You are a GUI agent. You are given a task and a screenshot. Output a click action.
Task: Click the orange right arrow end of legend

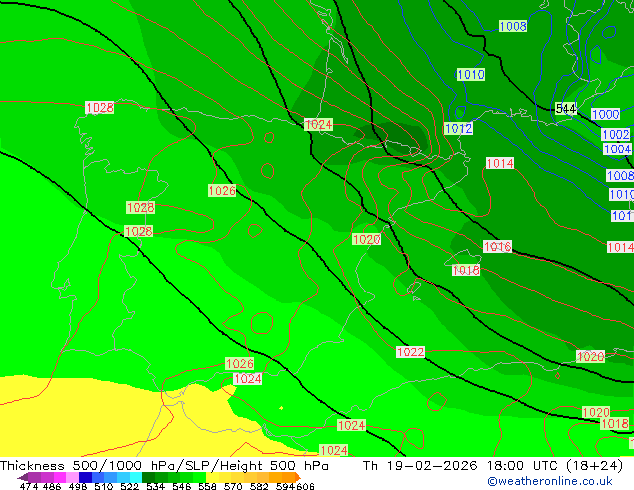click(x=297, y=477)
